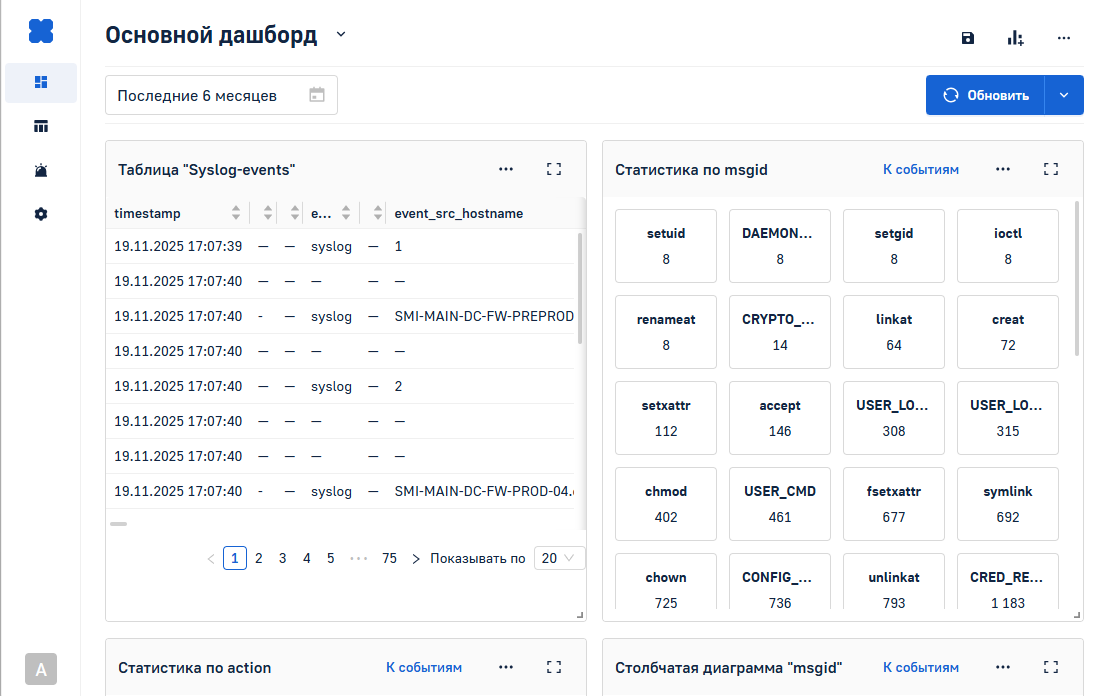Open dashboard title dropdown chevron
Image resolution: width=1102 pixels, height=696 pixels.
pyautogui.click(x=341, y=35)
